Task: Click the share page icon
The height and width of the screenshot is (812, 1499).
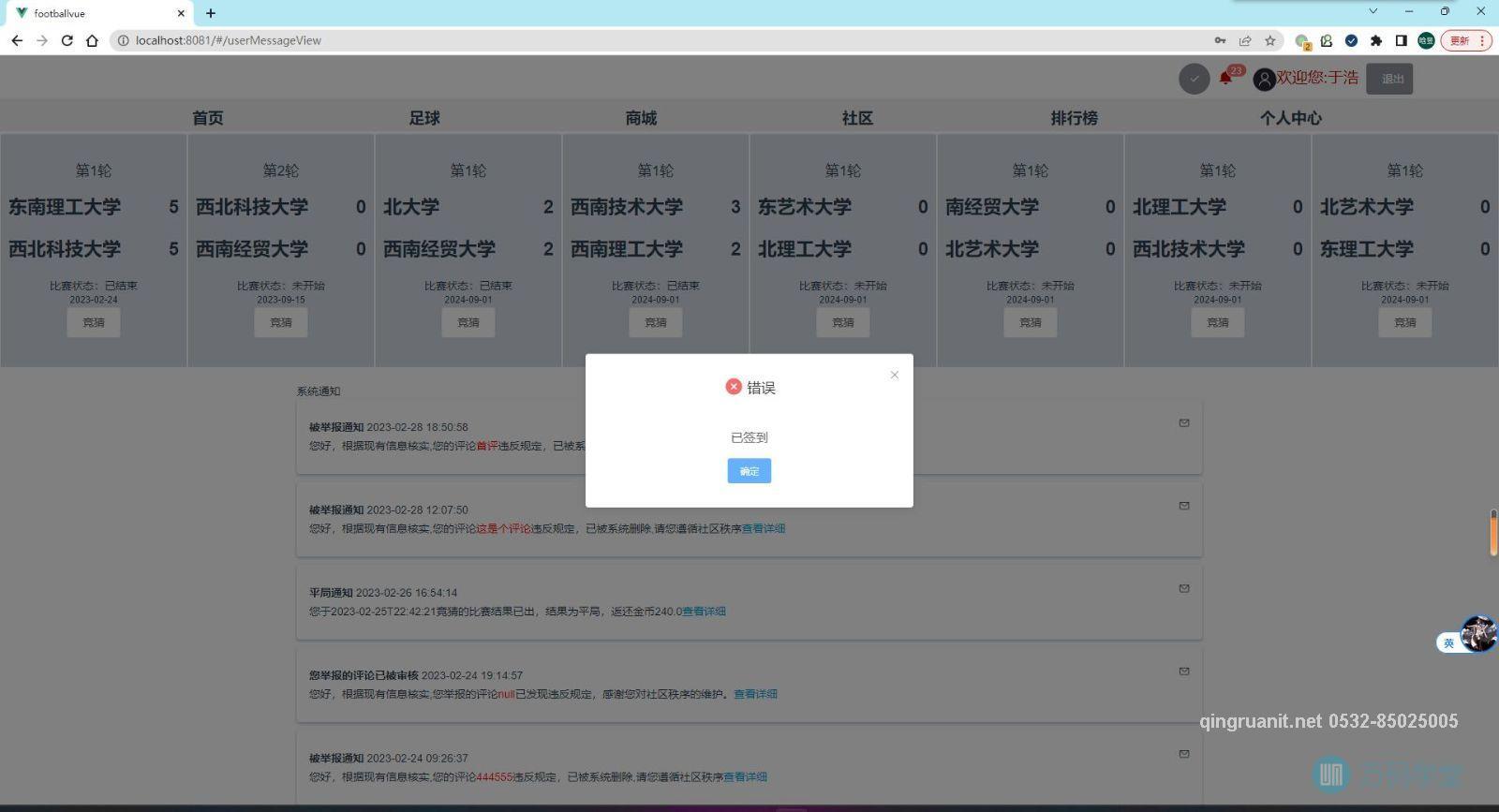Action: (1245, 40)
